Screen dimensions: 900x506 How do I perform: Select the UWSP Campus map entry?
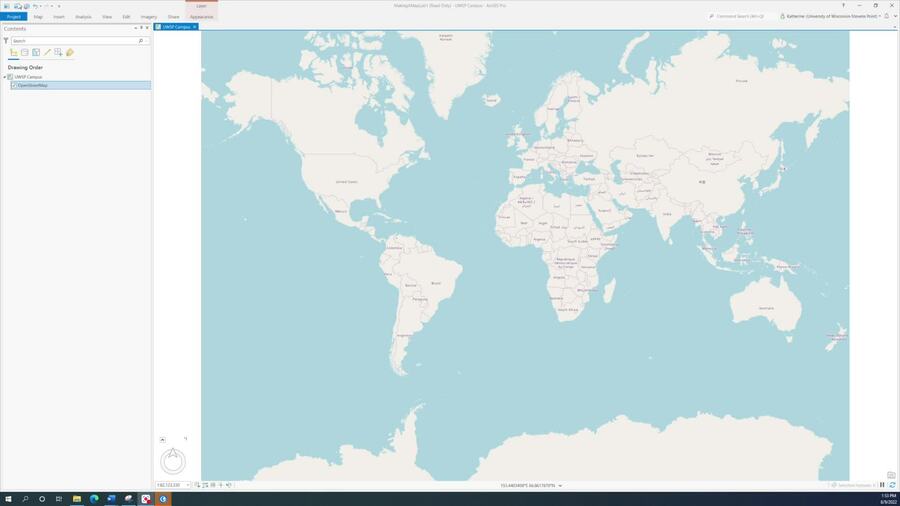[28, 77]
